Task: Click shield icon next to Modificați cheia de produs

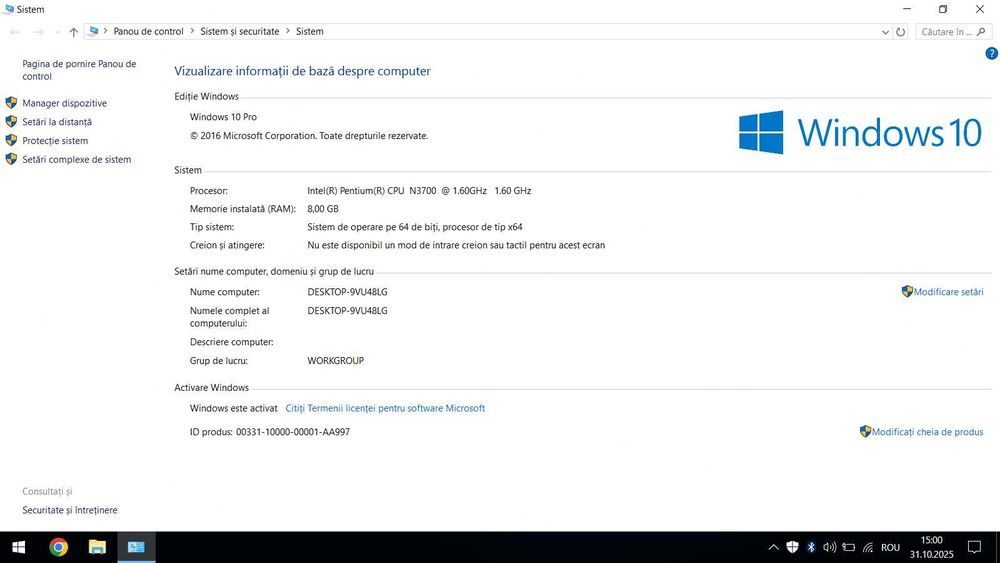Action: (865, 432)
